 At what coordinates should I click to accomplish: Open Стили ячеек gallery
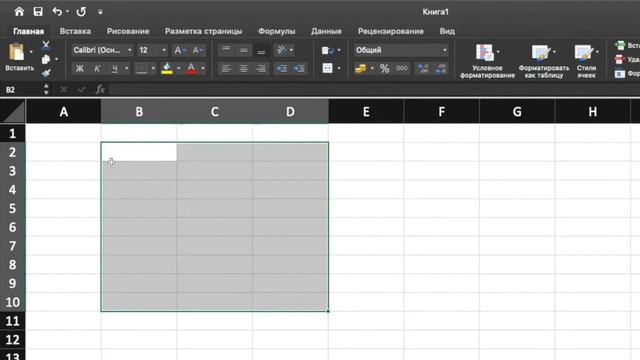586,61
